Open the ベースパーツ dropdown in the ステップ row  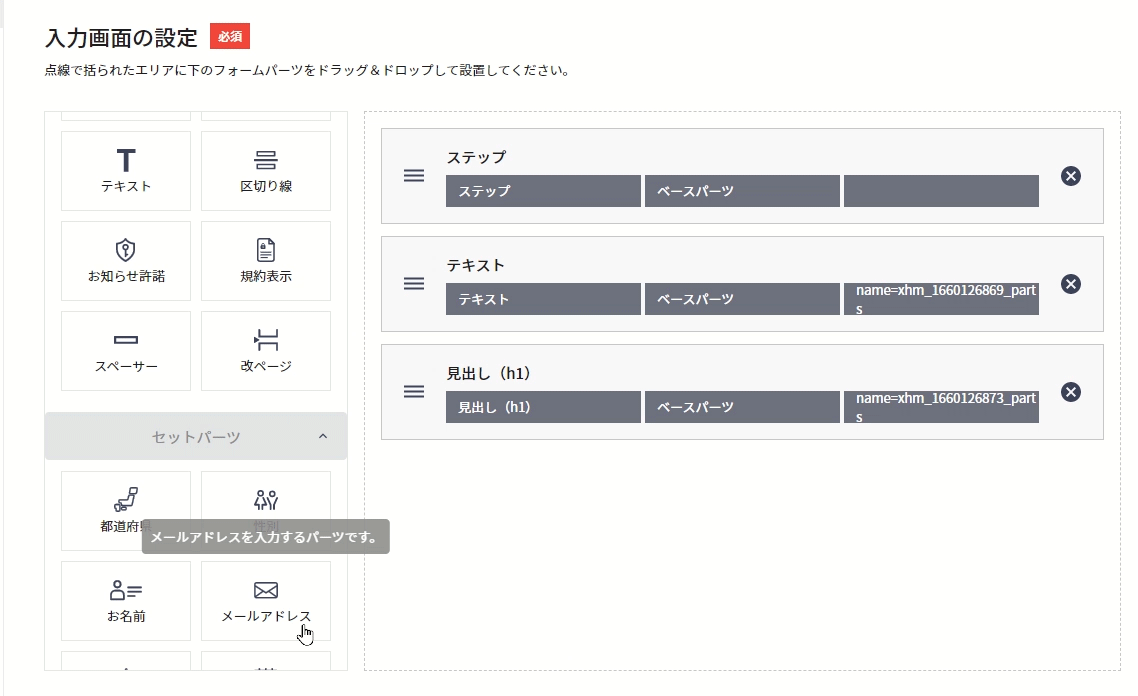[x=742, y=191]
